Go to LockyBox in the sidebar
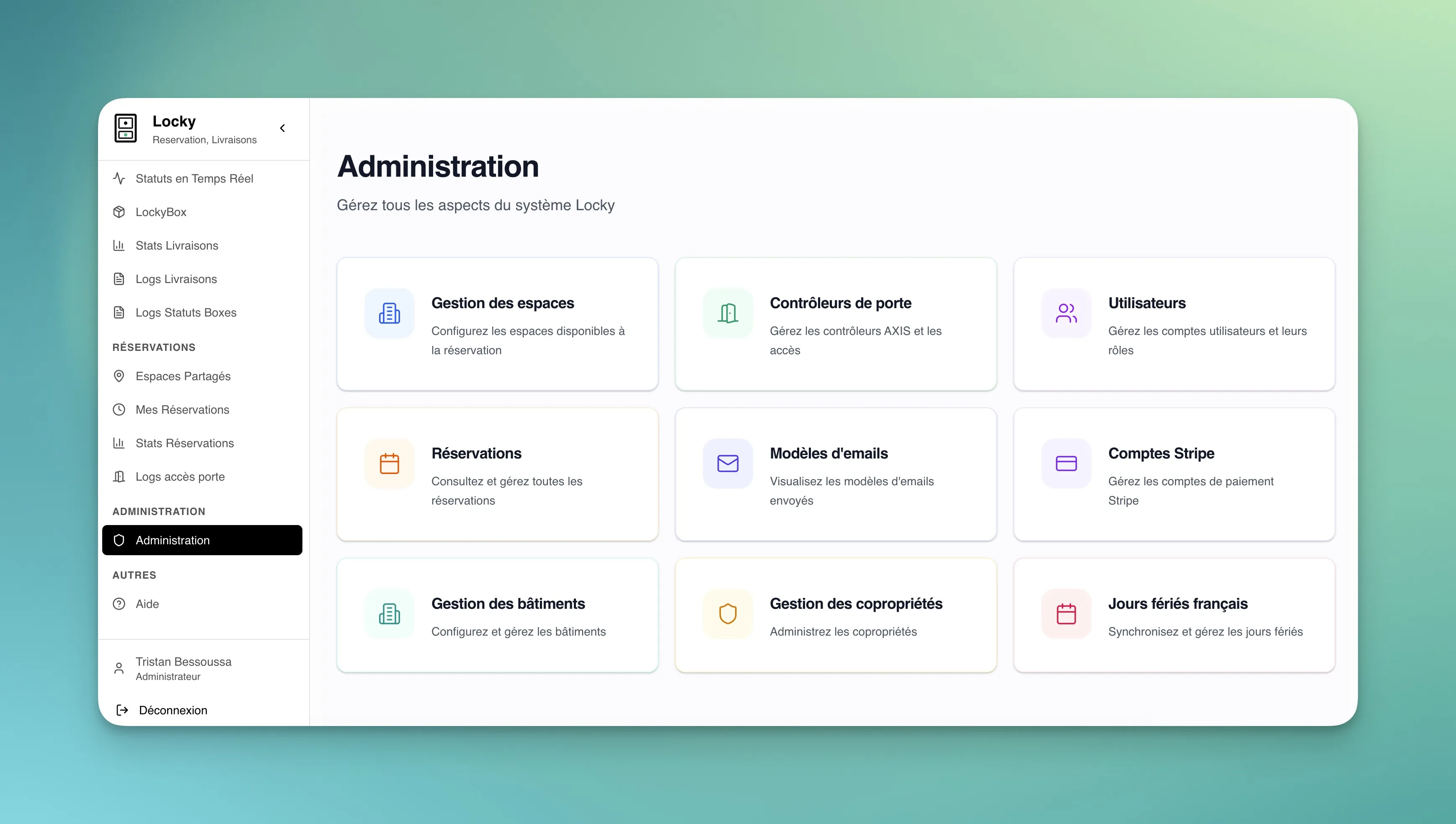1456x824 pixels. coord(202,212)
